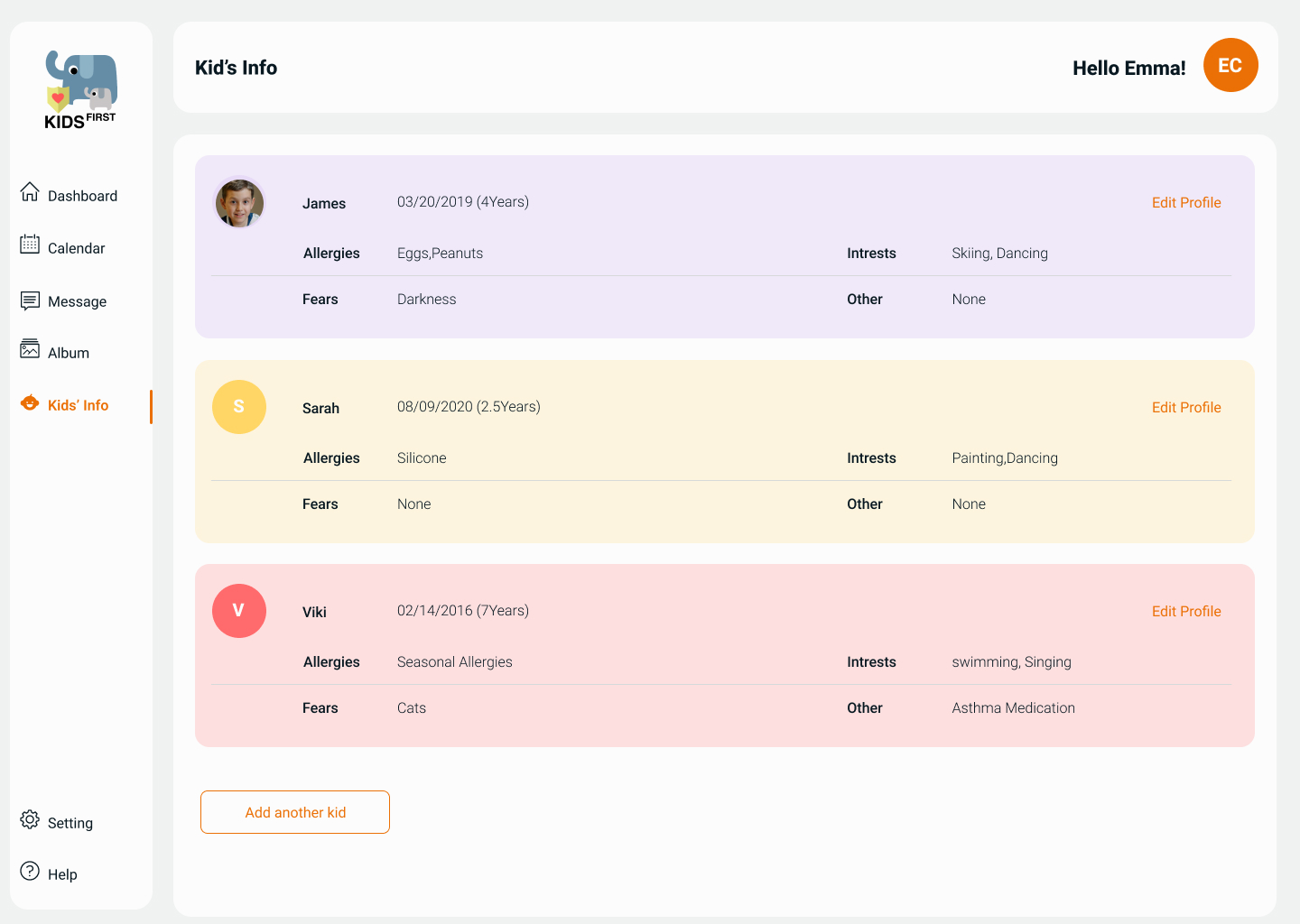Image resolution: width=1300 pixels, height=924 pixels.
Task: Click the Message chat icon
Action: pyautogui.click(x=30, y=300)
